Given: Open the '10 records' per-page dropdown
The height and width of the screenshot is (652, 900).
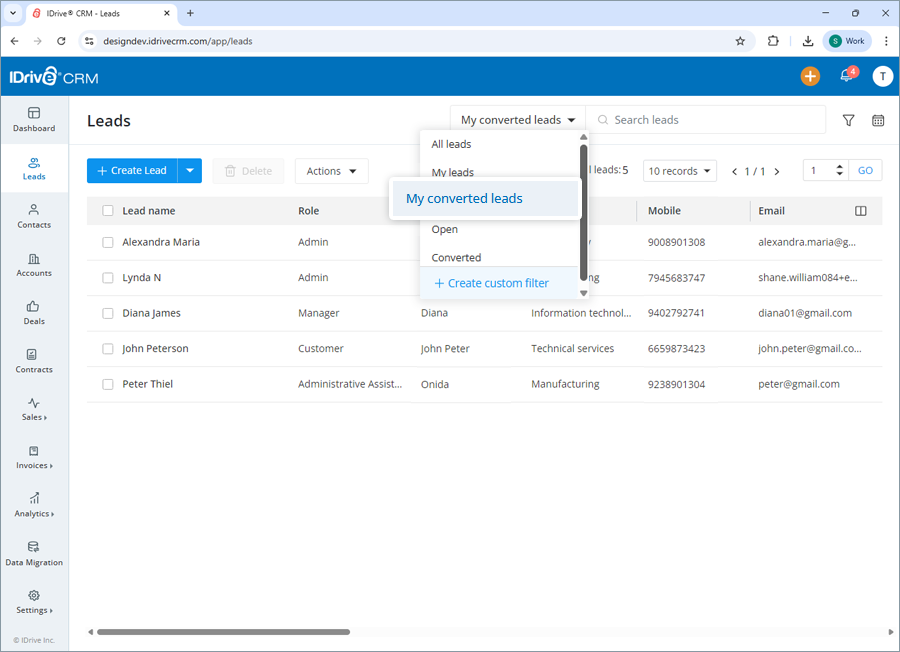Looking at the screenshot, I should coord(679,170).
